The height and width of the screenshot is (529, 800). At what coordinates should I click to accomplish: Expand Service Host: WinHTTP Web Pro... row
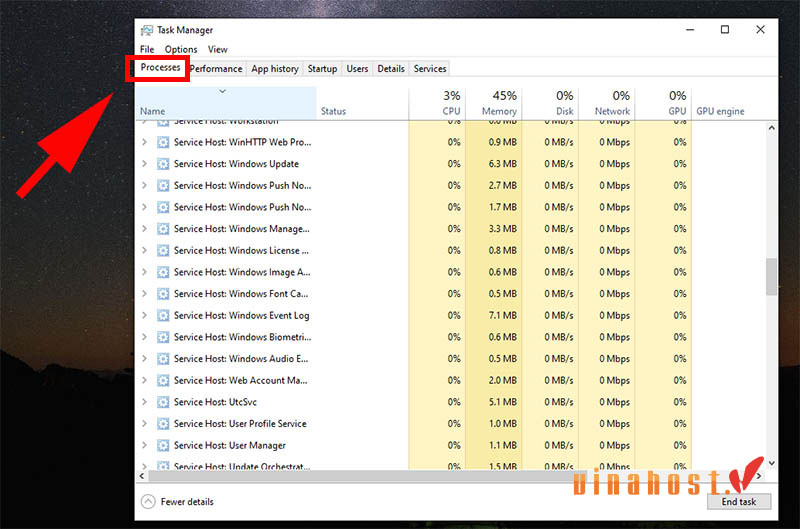click(144, 142)
